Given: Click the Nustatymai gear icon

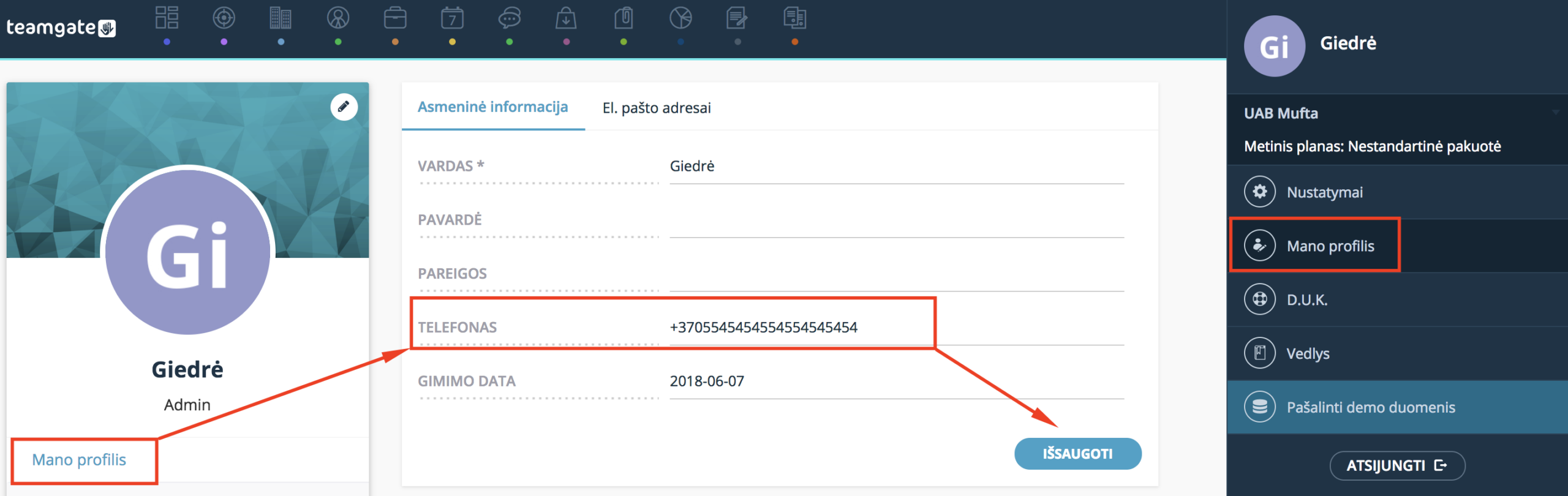Looking at the screenshot, I should point(1260,192).
